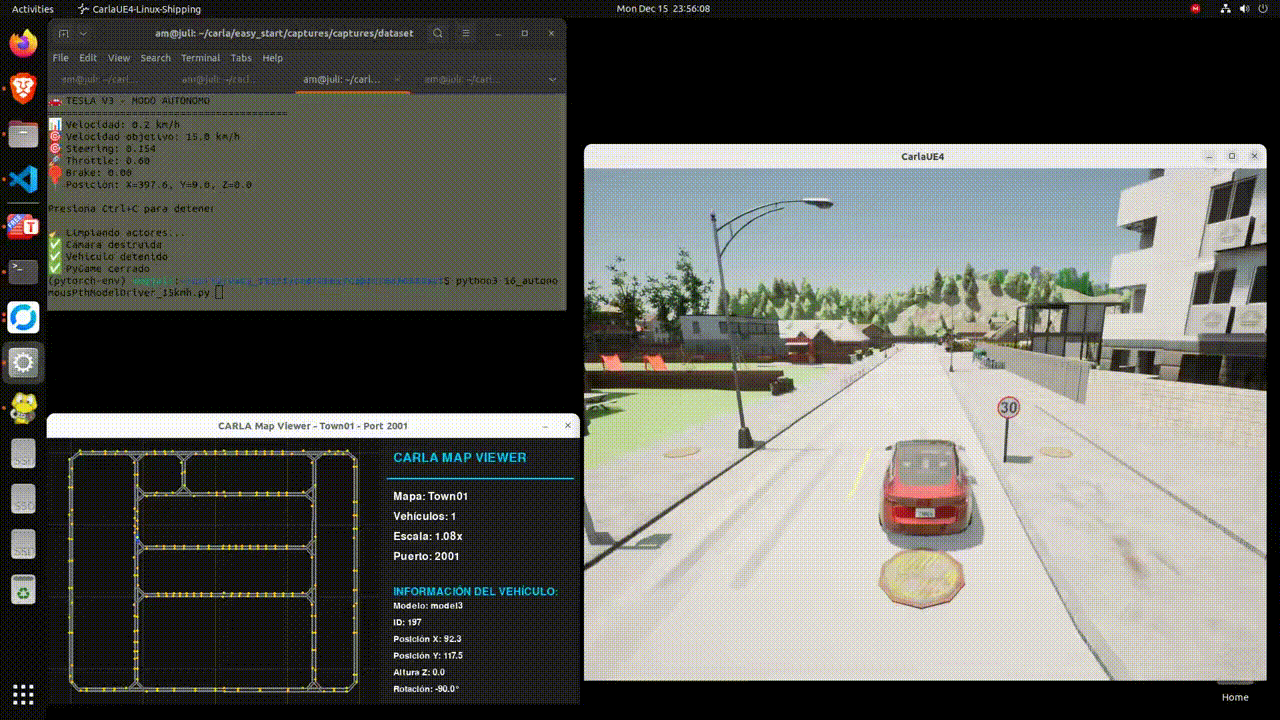Open the Files icon in the dock

click(x=22, y=133)
